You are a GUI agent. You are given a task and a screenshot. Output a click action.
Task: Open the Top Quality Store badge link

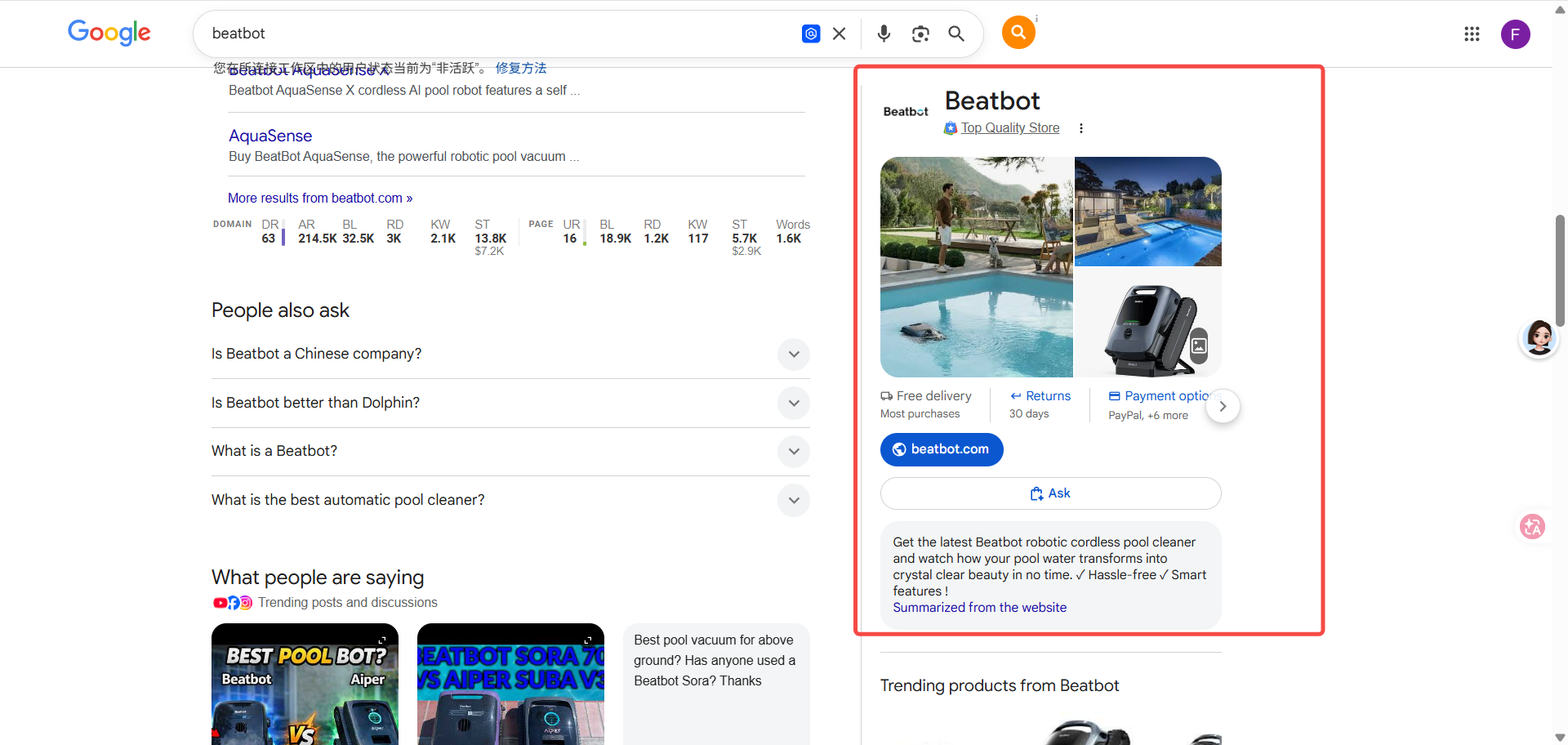(x=1009, y=128)
